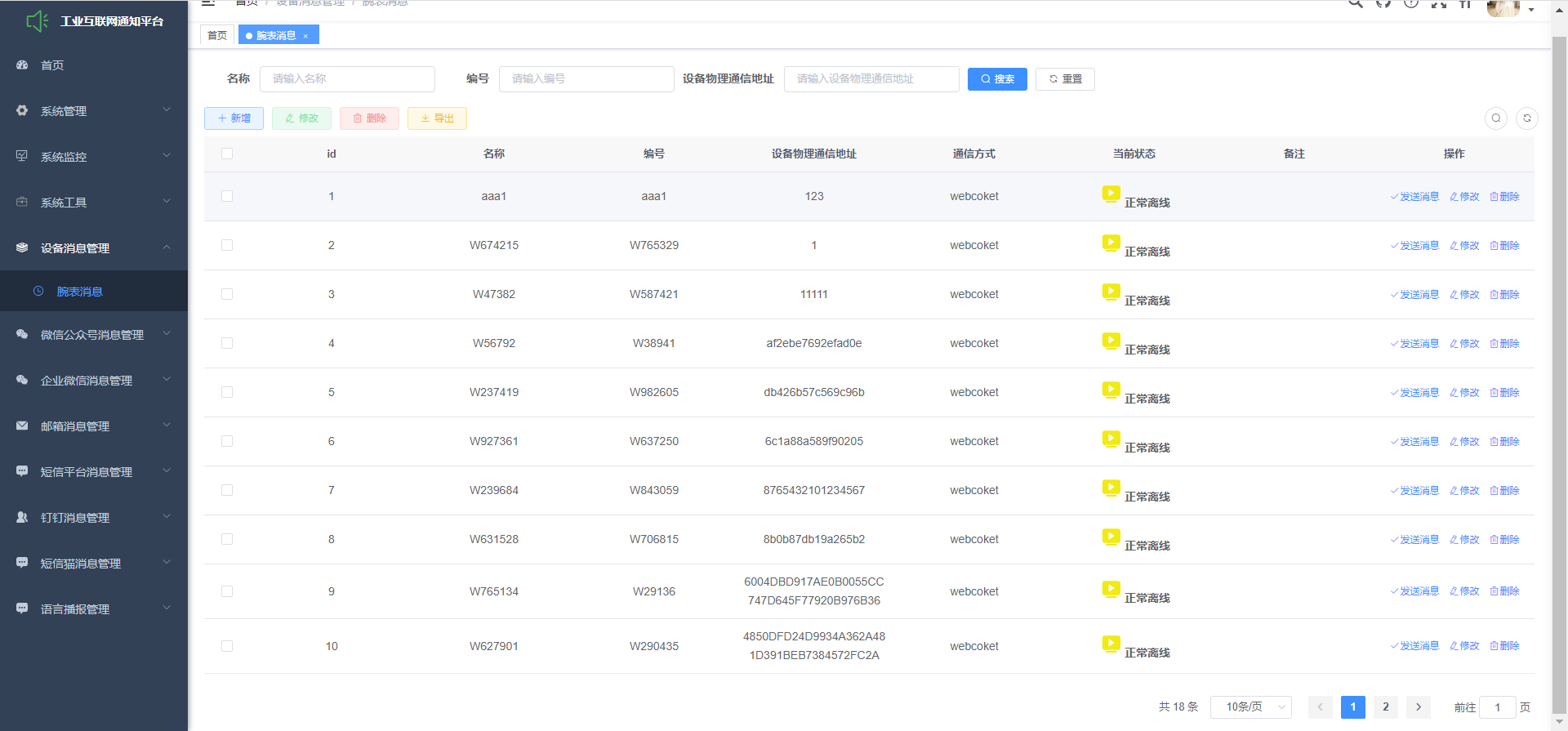The width and height of the screenshot is (1568, 731).
Task: Check the checkbox for row W239684
Action: pyautogui.click(x=227, y=490)
